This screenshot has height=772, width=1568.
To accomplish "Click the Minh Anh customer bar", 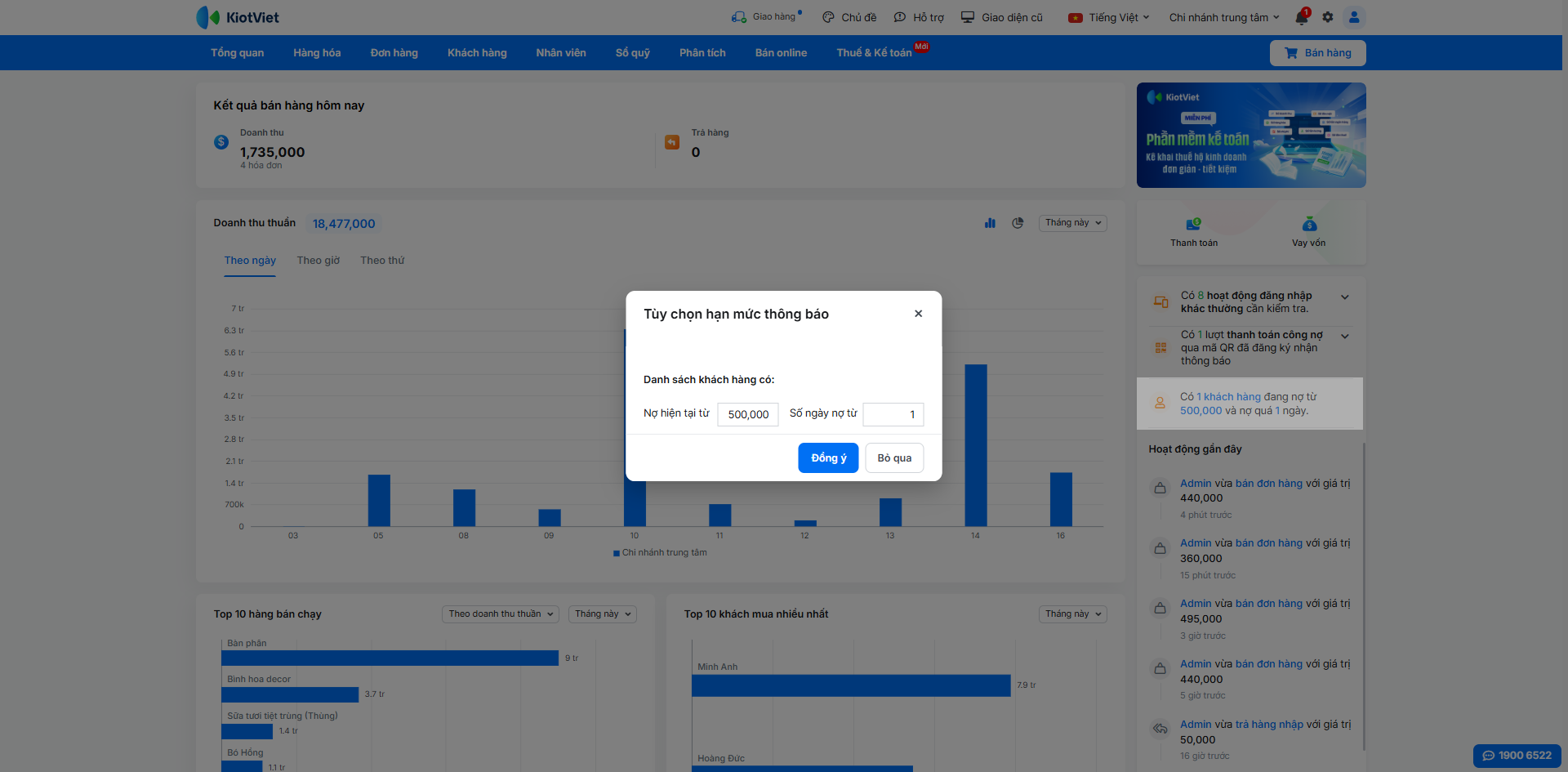I will click(x=851, y=685).
